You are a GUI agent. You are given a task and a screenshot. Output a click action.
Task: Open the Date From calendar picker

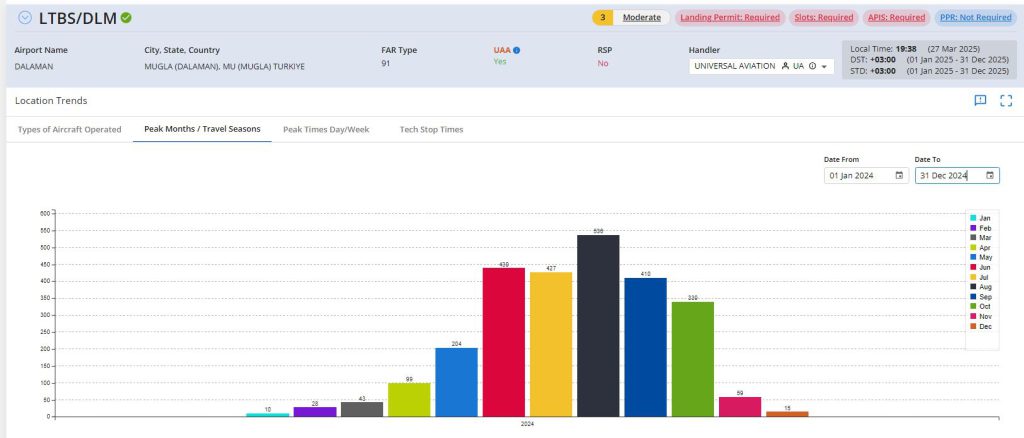[x=899, y=176]
